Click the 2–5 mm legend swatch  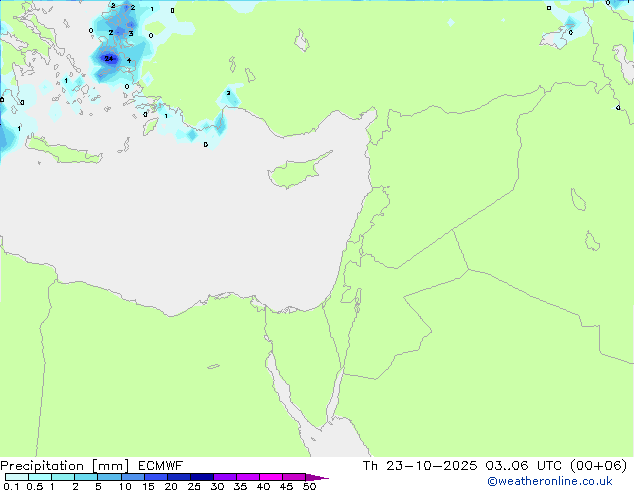[86, 477]
